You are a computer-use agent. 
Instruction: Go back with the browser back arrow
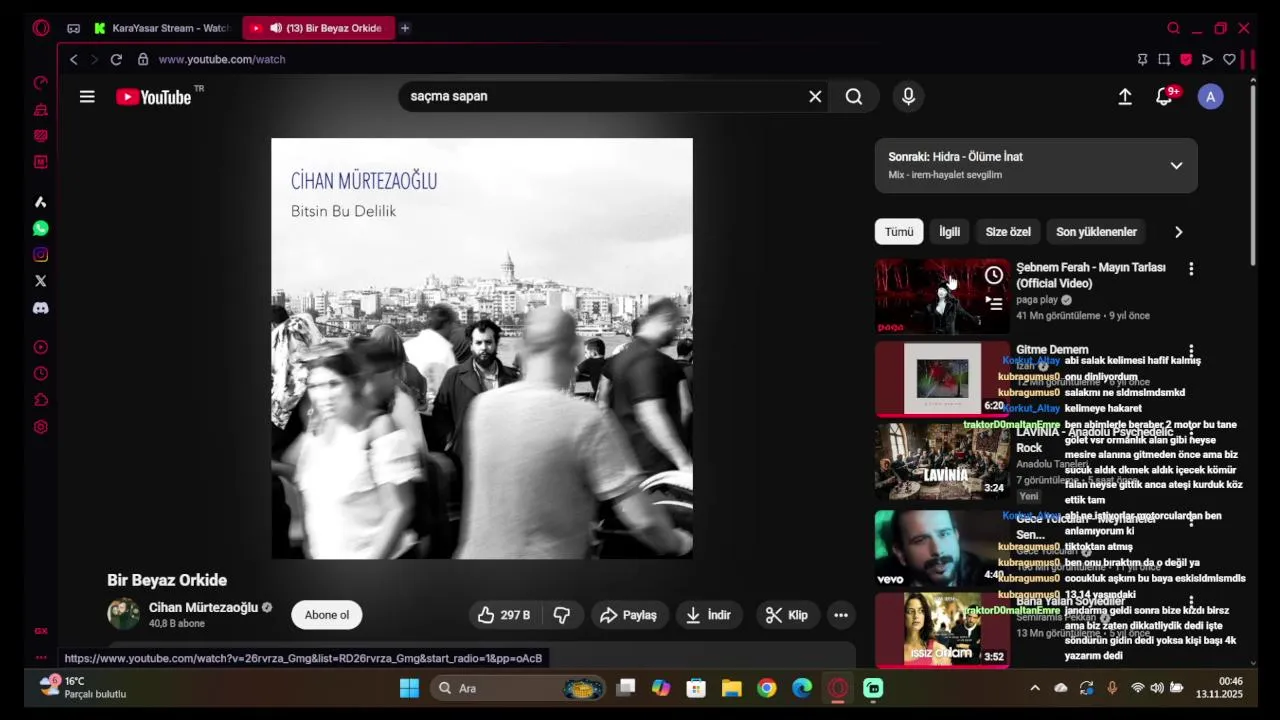73,60
